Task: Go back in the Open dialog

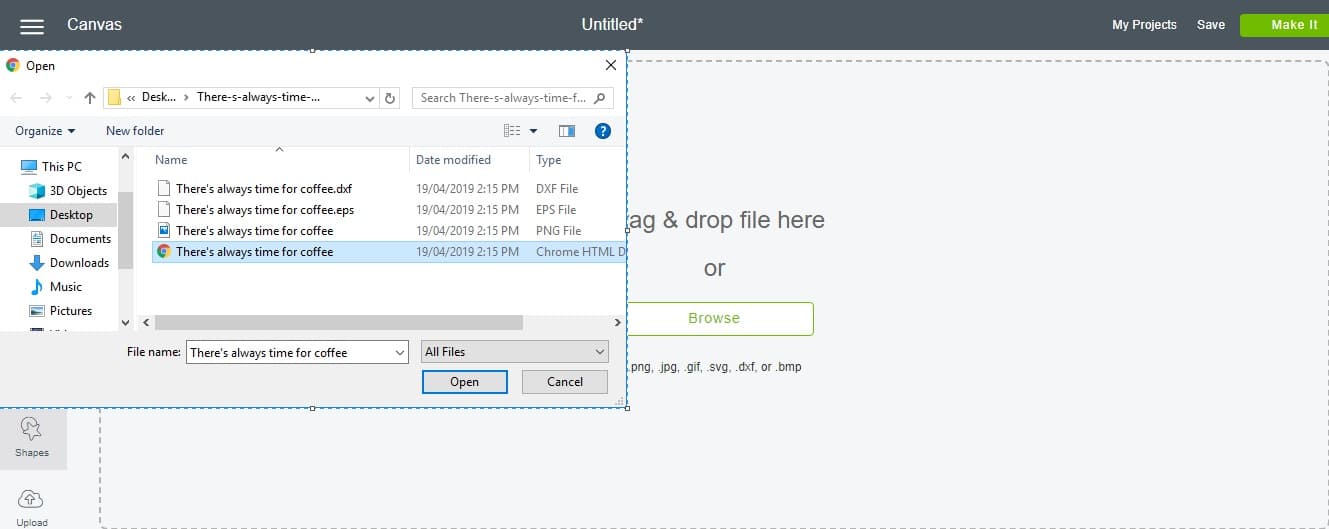Action: (x=16, y=98)
